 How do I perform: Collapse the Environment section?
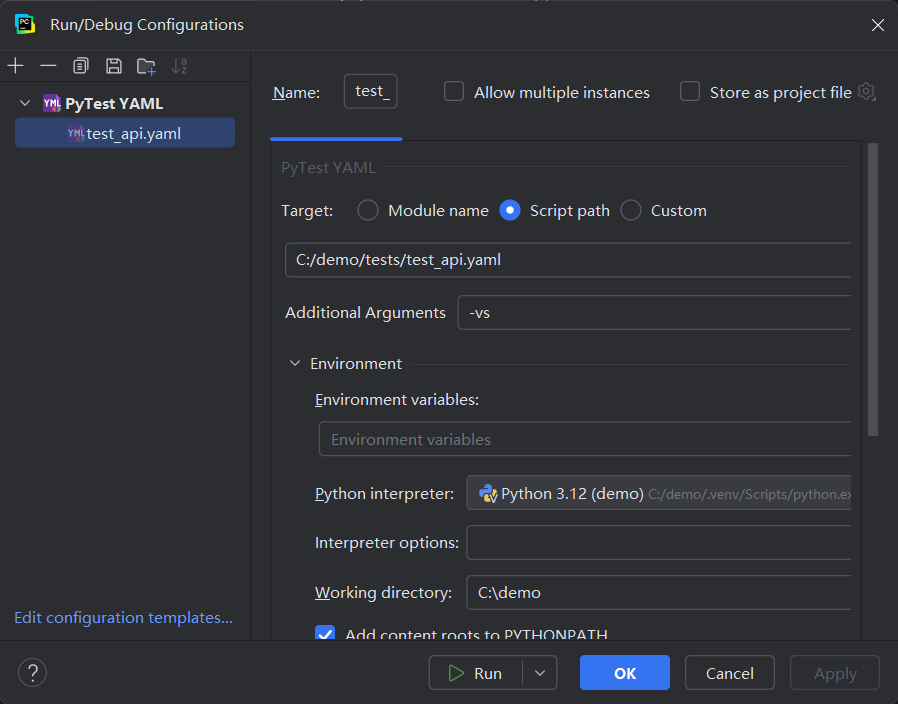[x=295, y=364]
